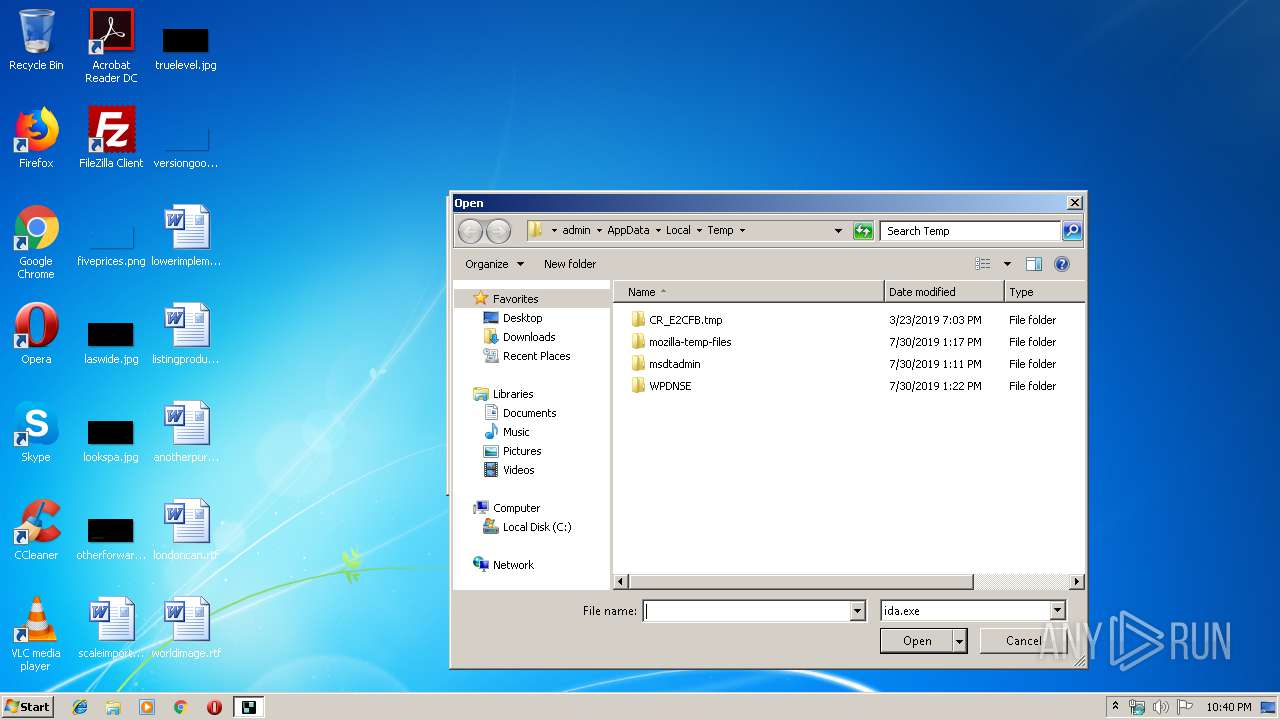Open dialog Help question mark
1280x720 pixels.
(1062, 264)
